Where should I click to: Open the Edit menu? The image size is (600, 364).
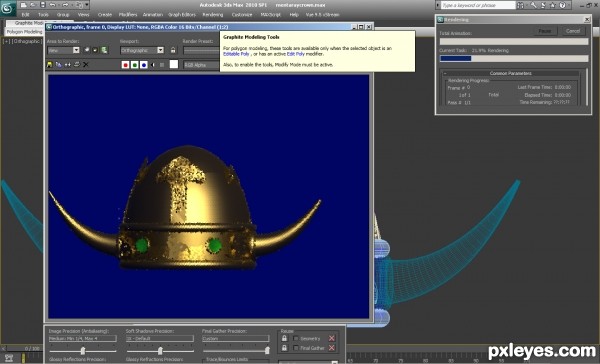coord(25,15)
